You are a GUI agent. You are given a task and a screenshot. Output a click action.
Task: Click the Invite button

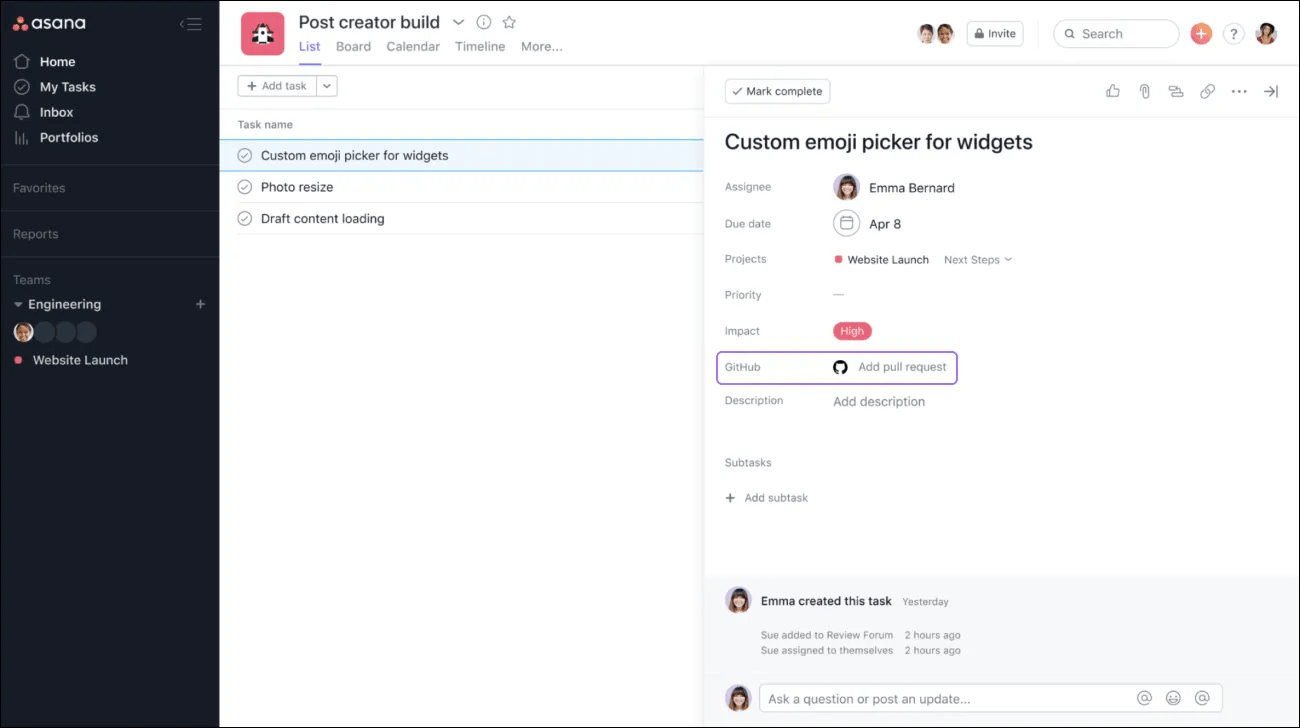click(x=994, y=33)
